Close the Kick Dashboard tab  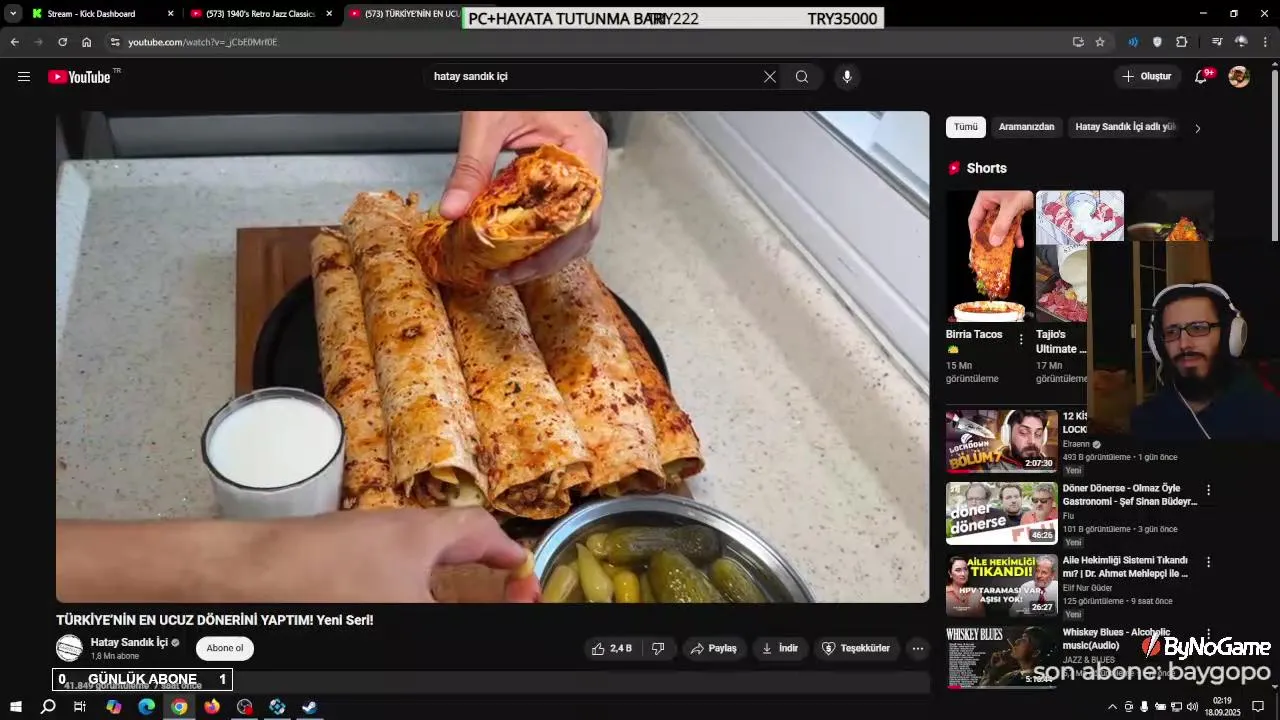tap(170, 14)
